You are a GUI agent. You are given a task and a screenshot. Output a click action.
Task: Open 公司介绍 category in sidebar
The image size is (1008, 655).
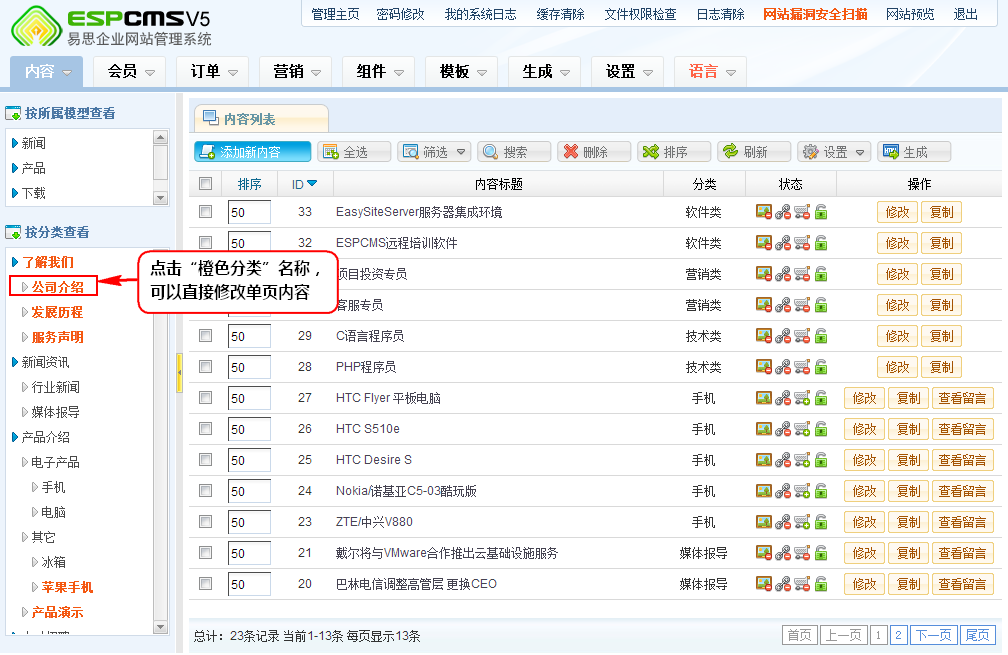(x=58, y=287)
